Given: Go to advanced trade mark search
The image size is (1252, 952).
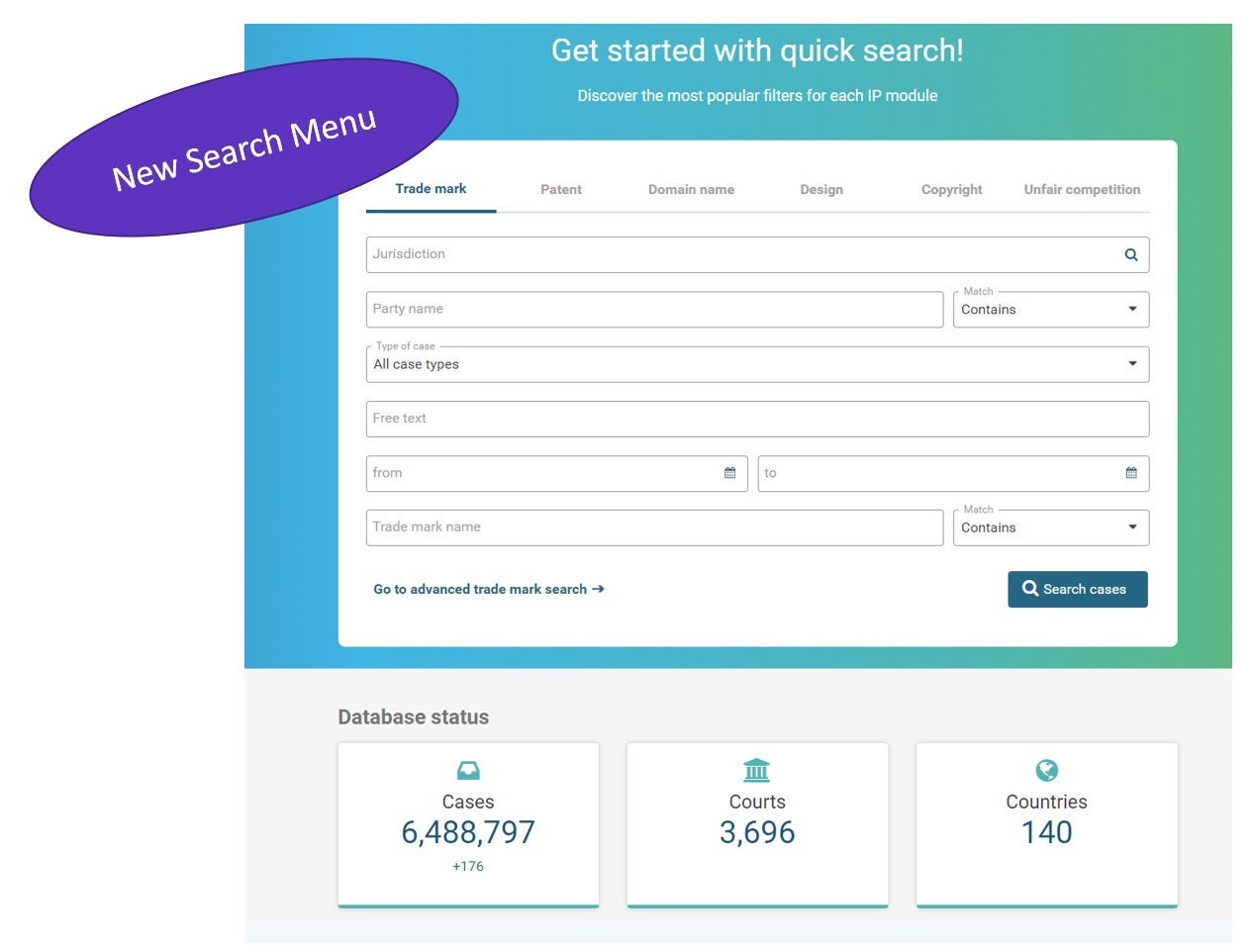Looking at the screenshot, I should click(x=489, y=590).
